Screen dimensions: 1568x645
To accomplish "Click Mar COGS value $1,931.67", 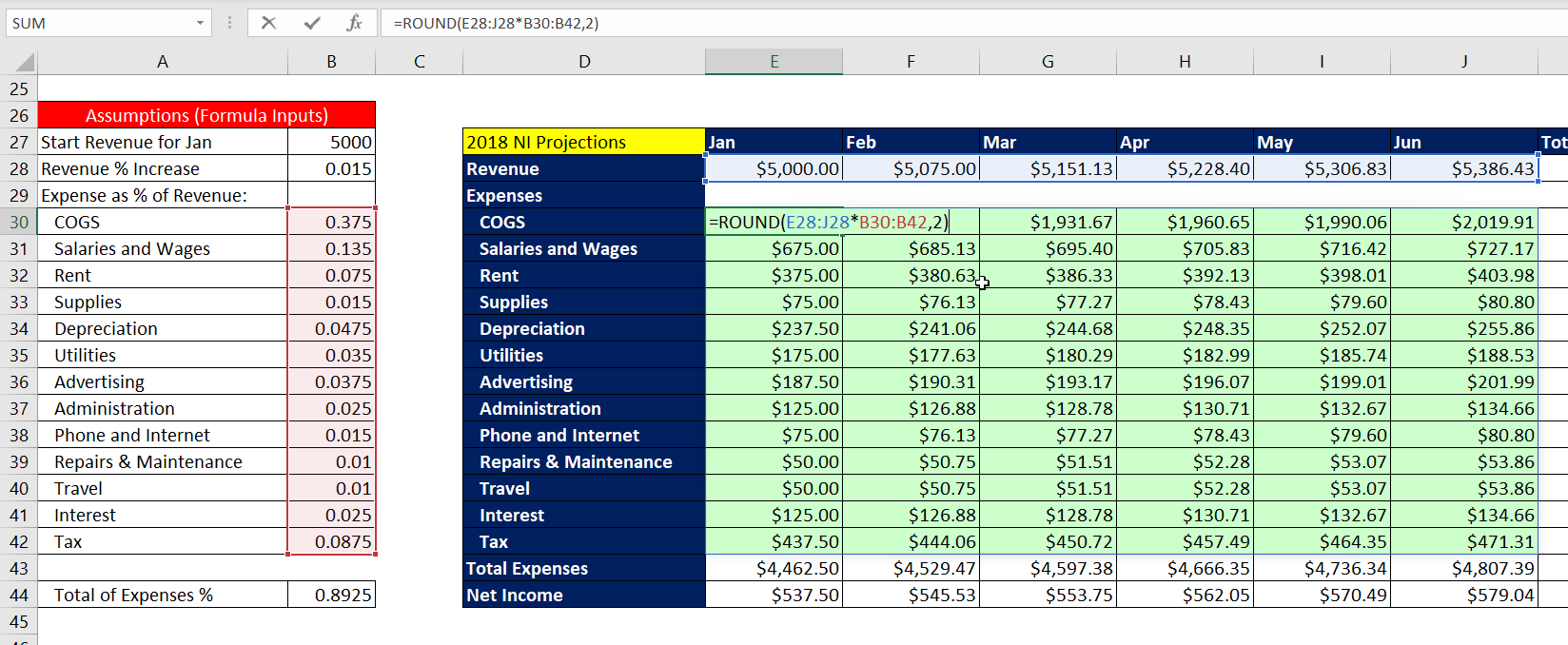I will click(x=1048, y=222).
